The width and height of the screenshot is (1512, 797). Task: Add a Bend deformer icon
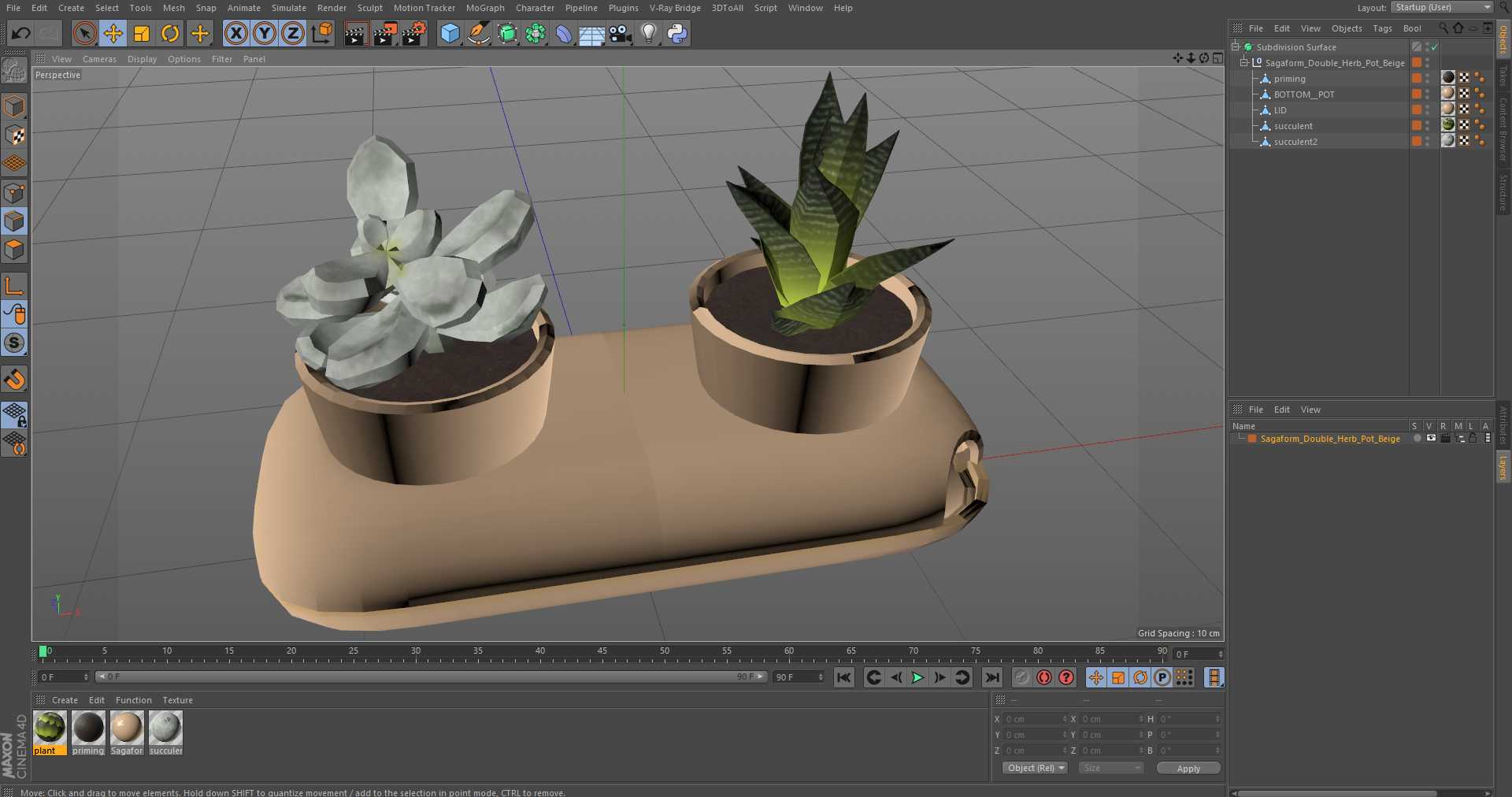tap(564, 33)
